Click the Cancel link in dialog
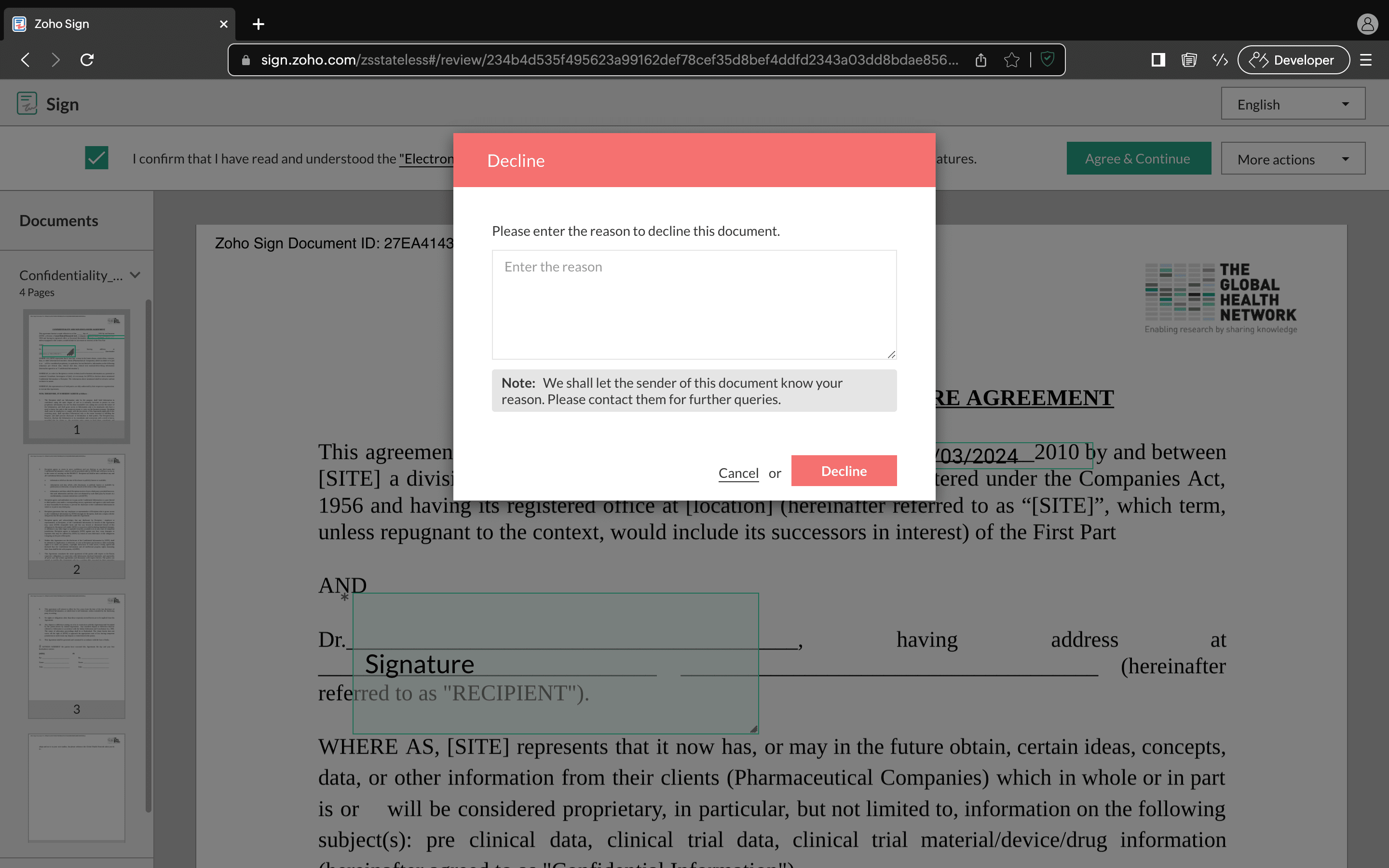 (x=738, y=473)
